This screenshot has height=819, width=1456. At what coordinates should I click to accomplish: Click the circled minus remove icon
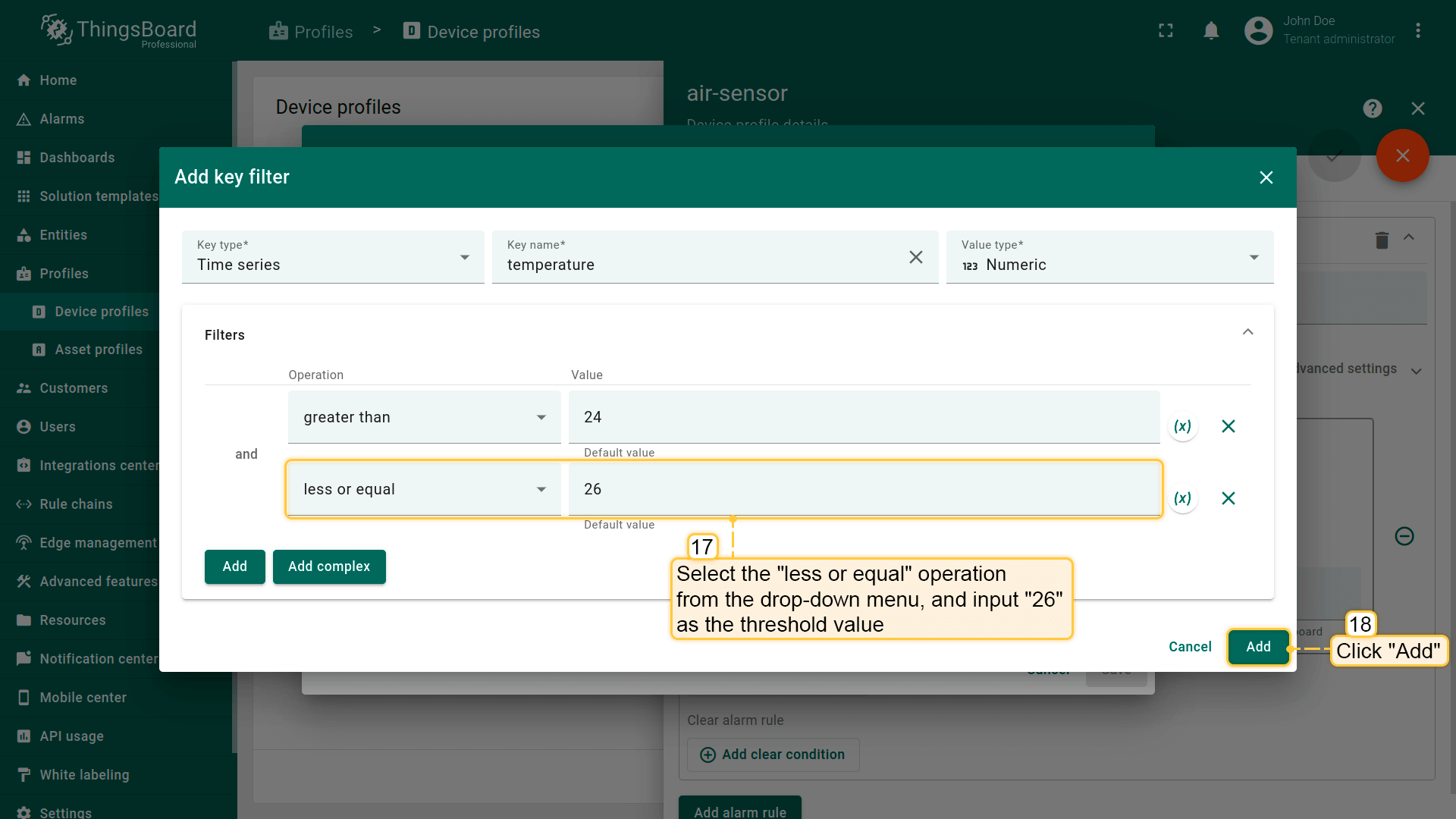[1404, 536]
